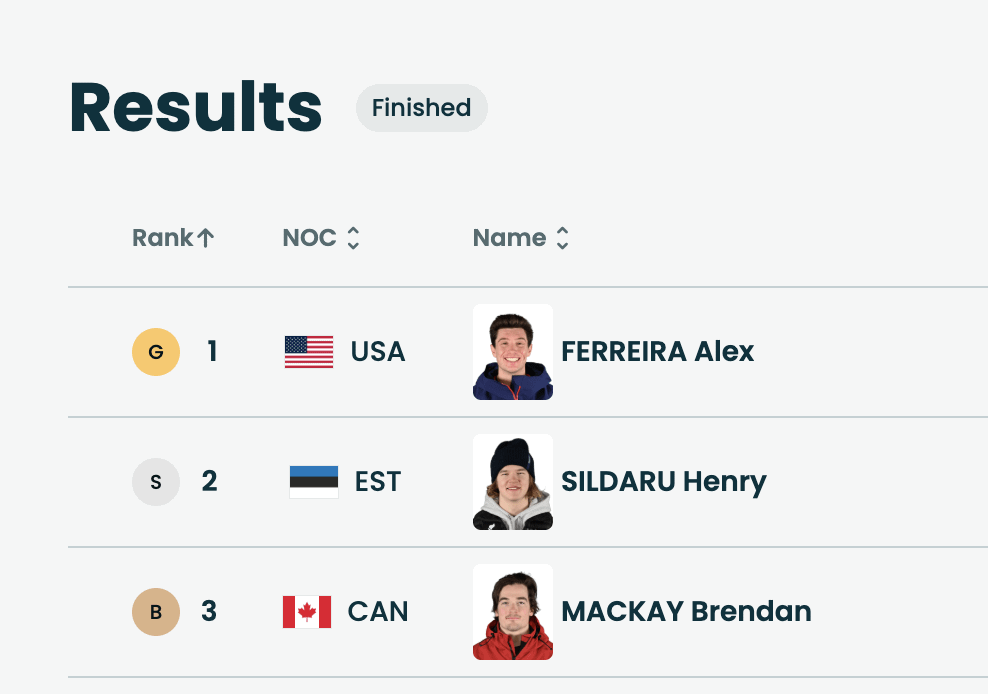Open the Name sort chevron control
The image size is (988, 694).
pyautogui.click(x=562, y=238)
